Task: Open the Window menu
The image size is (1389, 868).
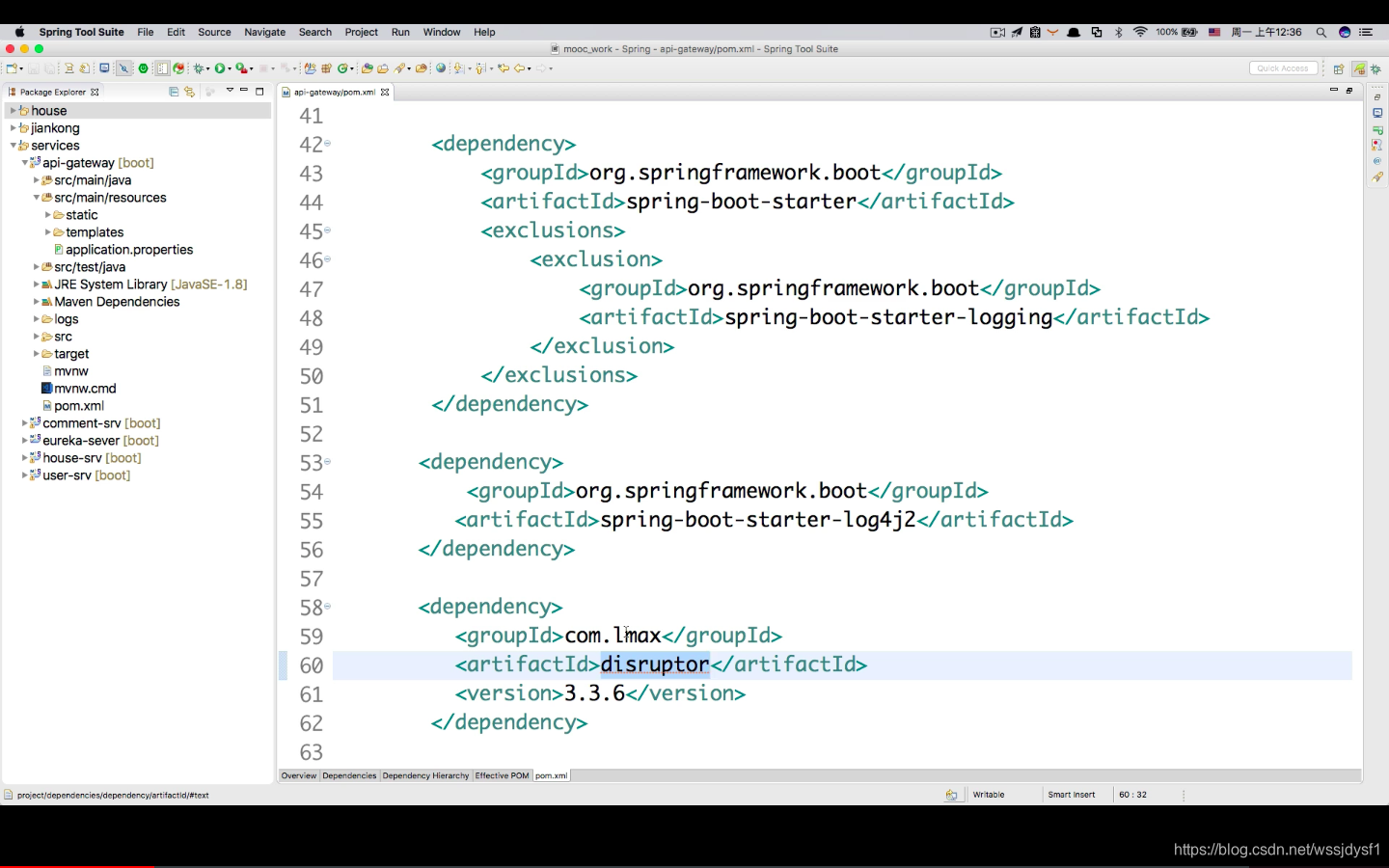Action: click(442, 32)
